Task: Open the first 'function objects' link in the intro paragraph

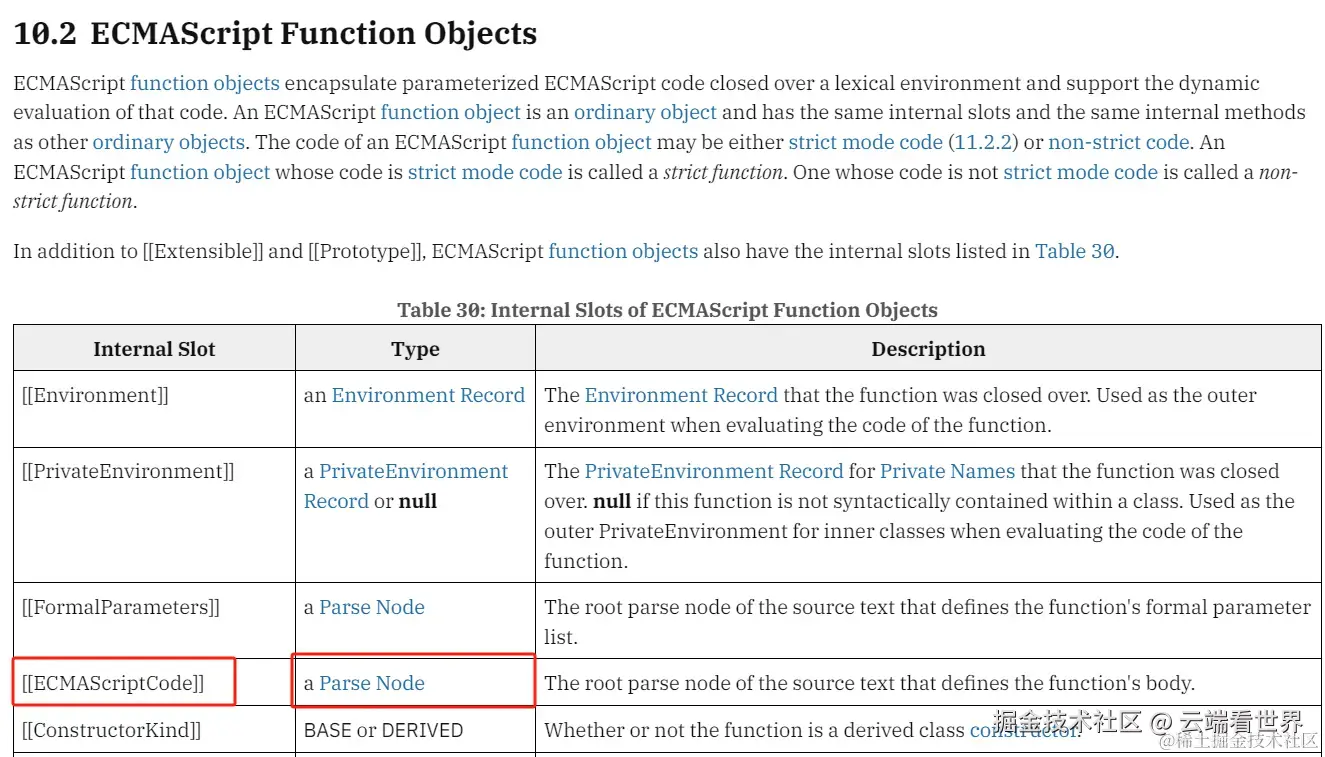Action: pos(205,83)
